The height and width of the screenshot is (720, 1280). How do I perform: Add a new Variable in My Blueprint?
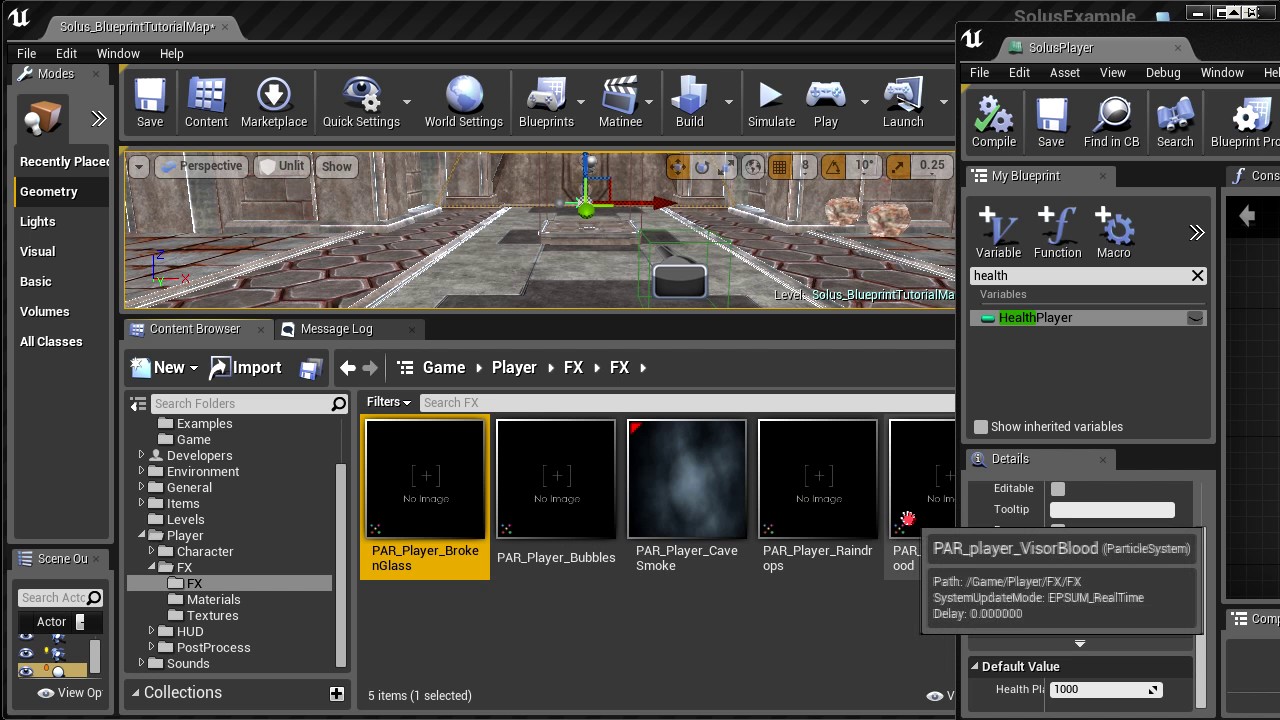(x=998, y=232)
